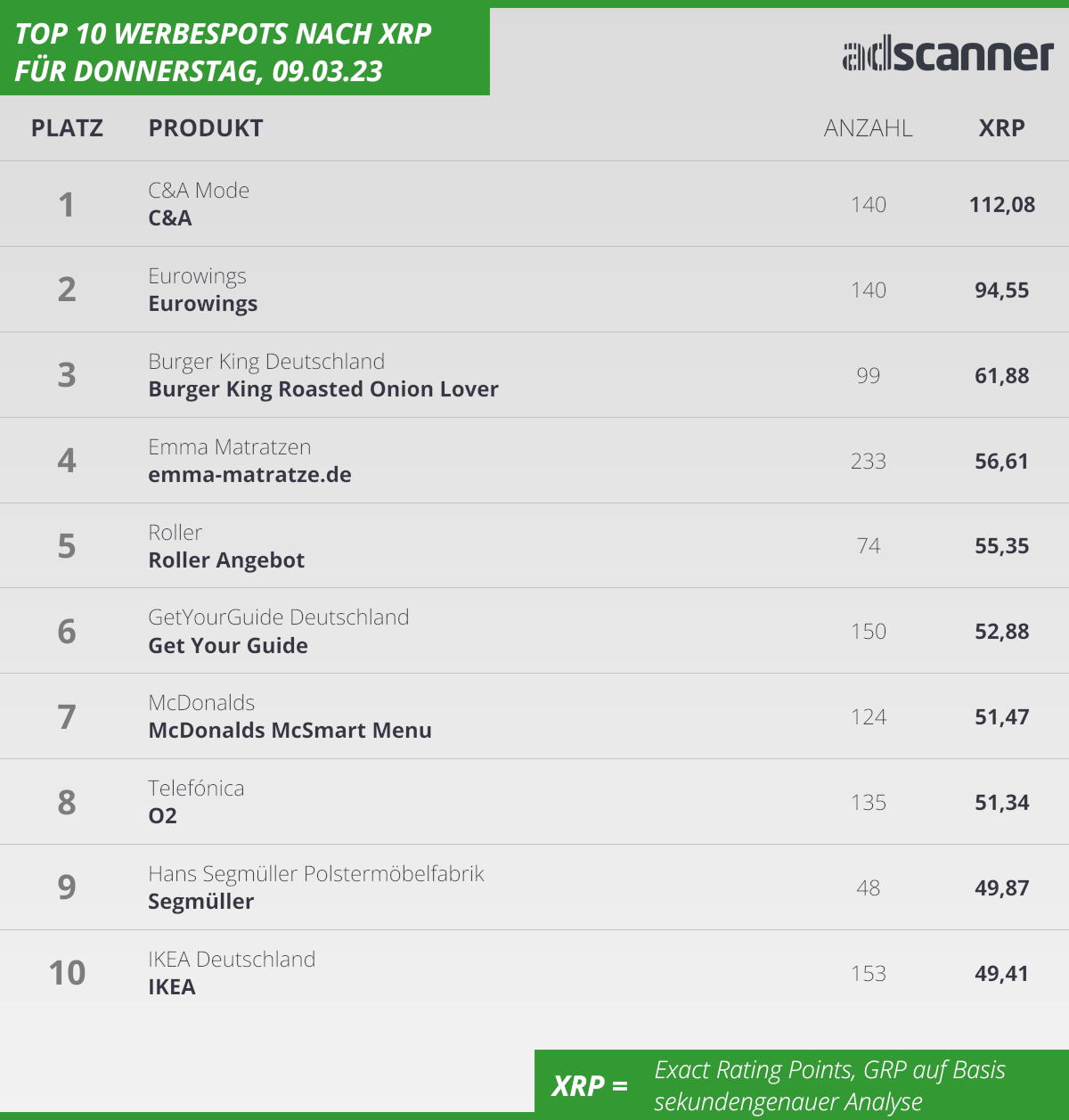Open the Segmüller product row

coord(534,887)
